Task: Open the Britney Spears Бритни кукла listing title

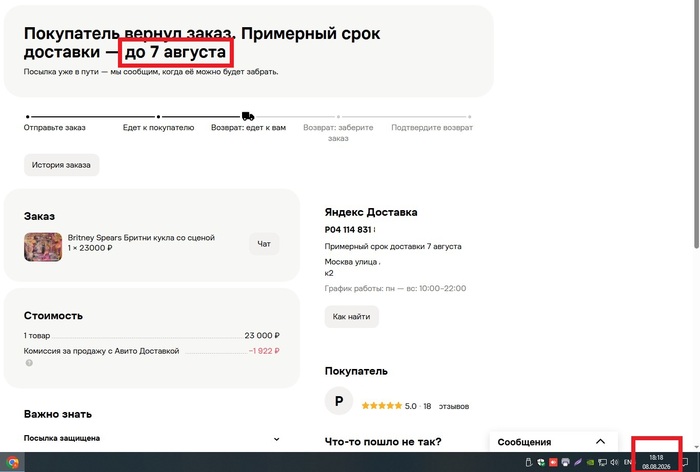Action: (141, 238)
